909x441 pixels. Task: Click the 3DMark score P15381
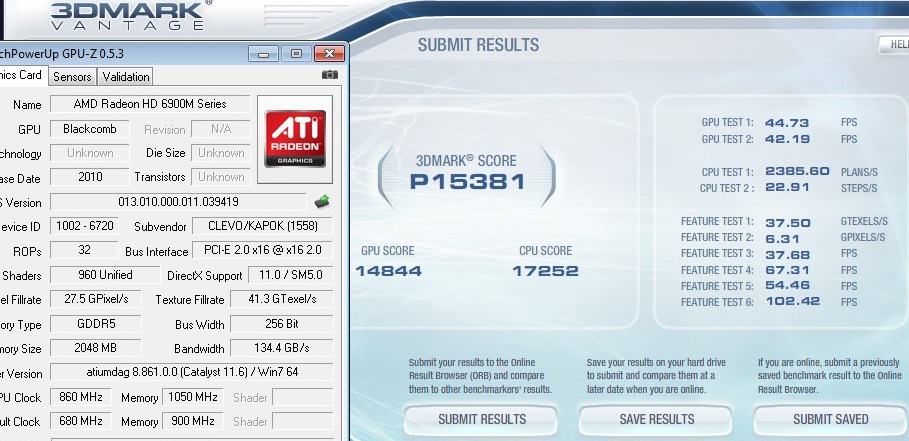tap(467, 181)
